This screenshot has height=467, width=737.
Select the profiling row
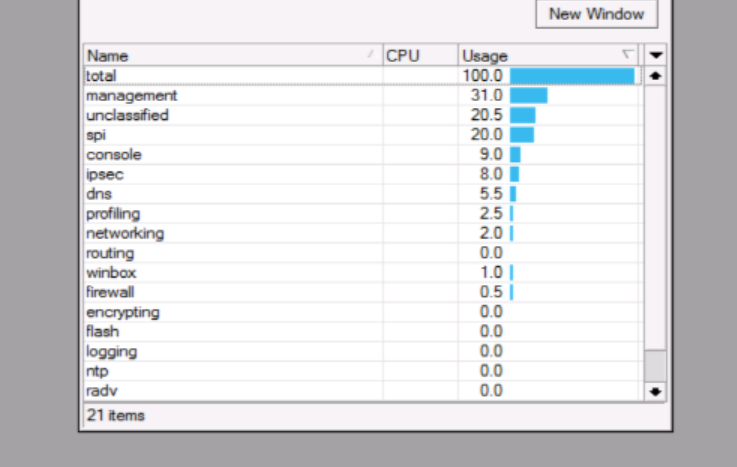(363, 213)
